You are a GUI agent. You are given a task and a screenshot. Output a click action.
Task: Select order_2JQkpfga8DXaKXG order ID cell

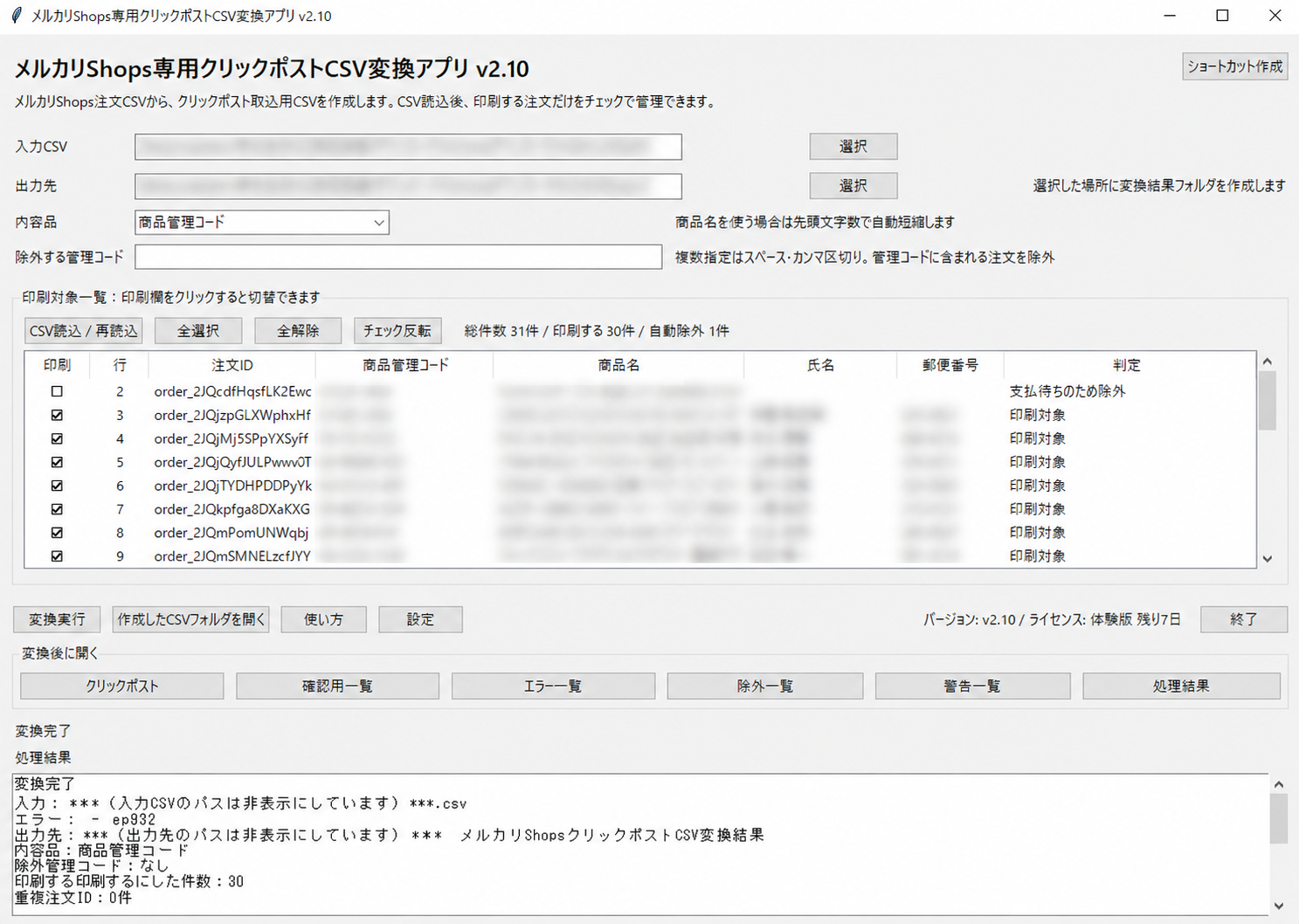point(232,509)
